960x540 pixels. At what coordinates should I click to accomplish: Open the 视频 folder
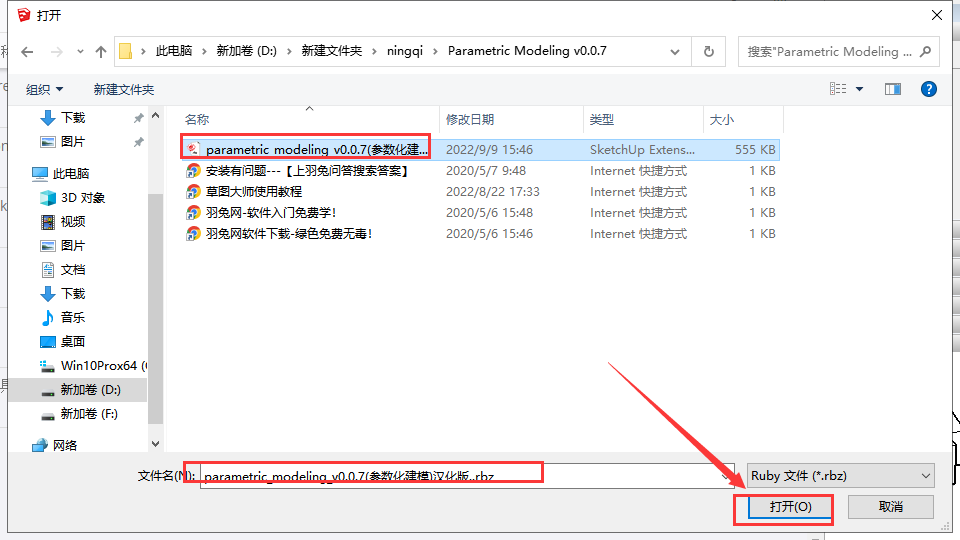(x=73, y=222)
